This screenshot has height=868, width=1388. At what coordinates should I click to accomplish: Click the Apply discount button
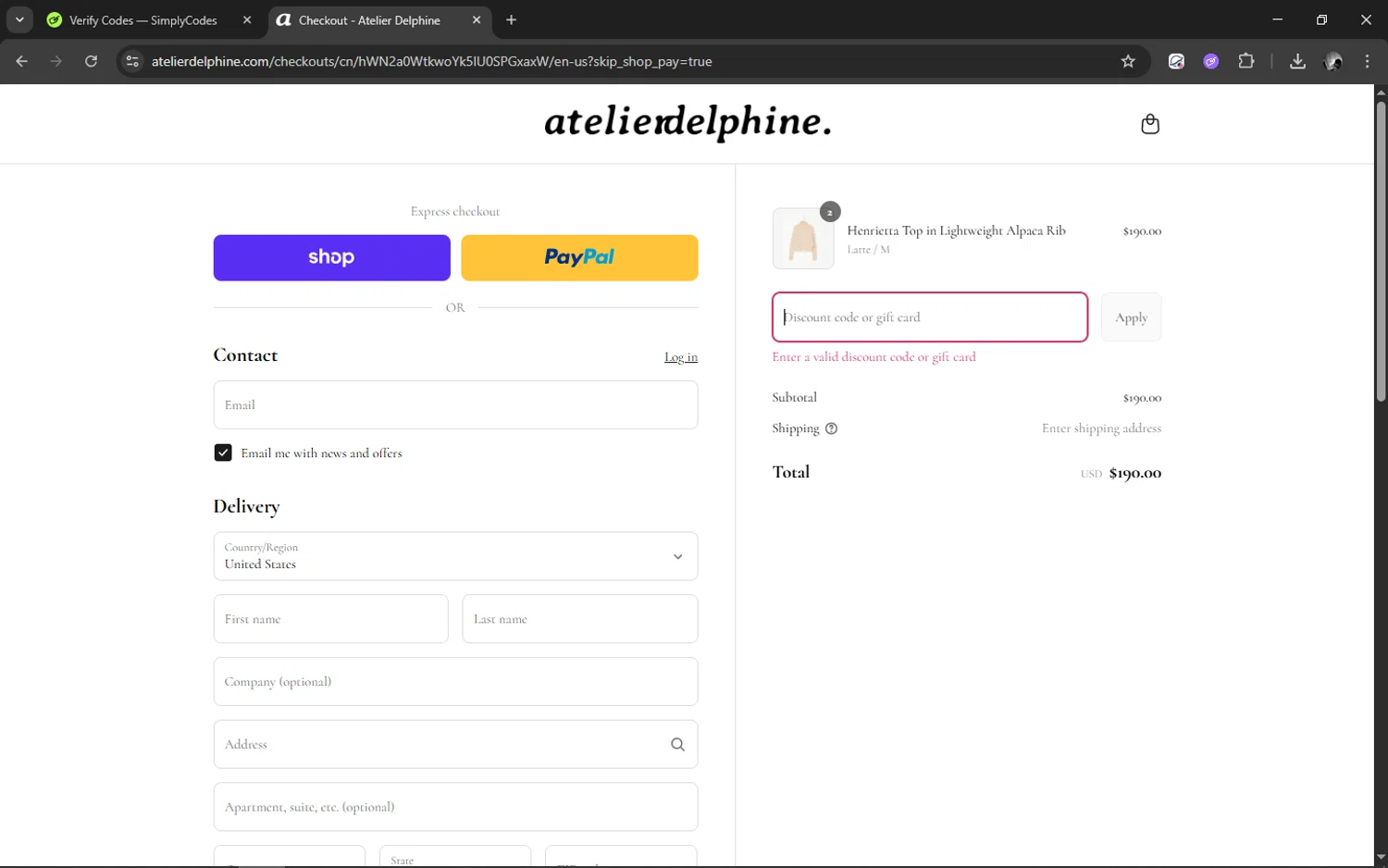click(1131, 317)
